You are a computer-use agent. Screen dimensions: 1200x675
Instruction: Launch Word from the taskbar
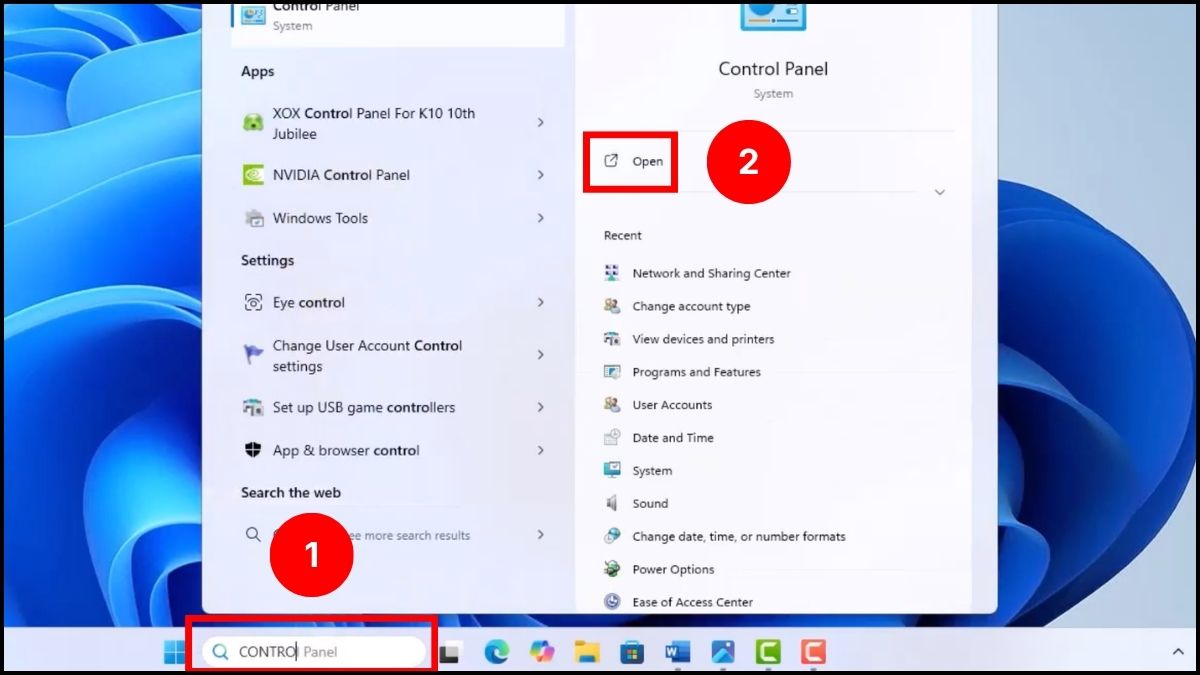[677, 652]
